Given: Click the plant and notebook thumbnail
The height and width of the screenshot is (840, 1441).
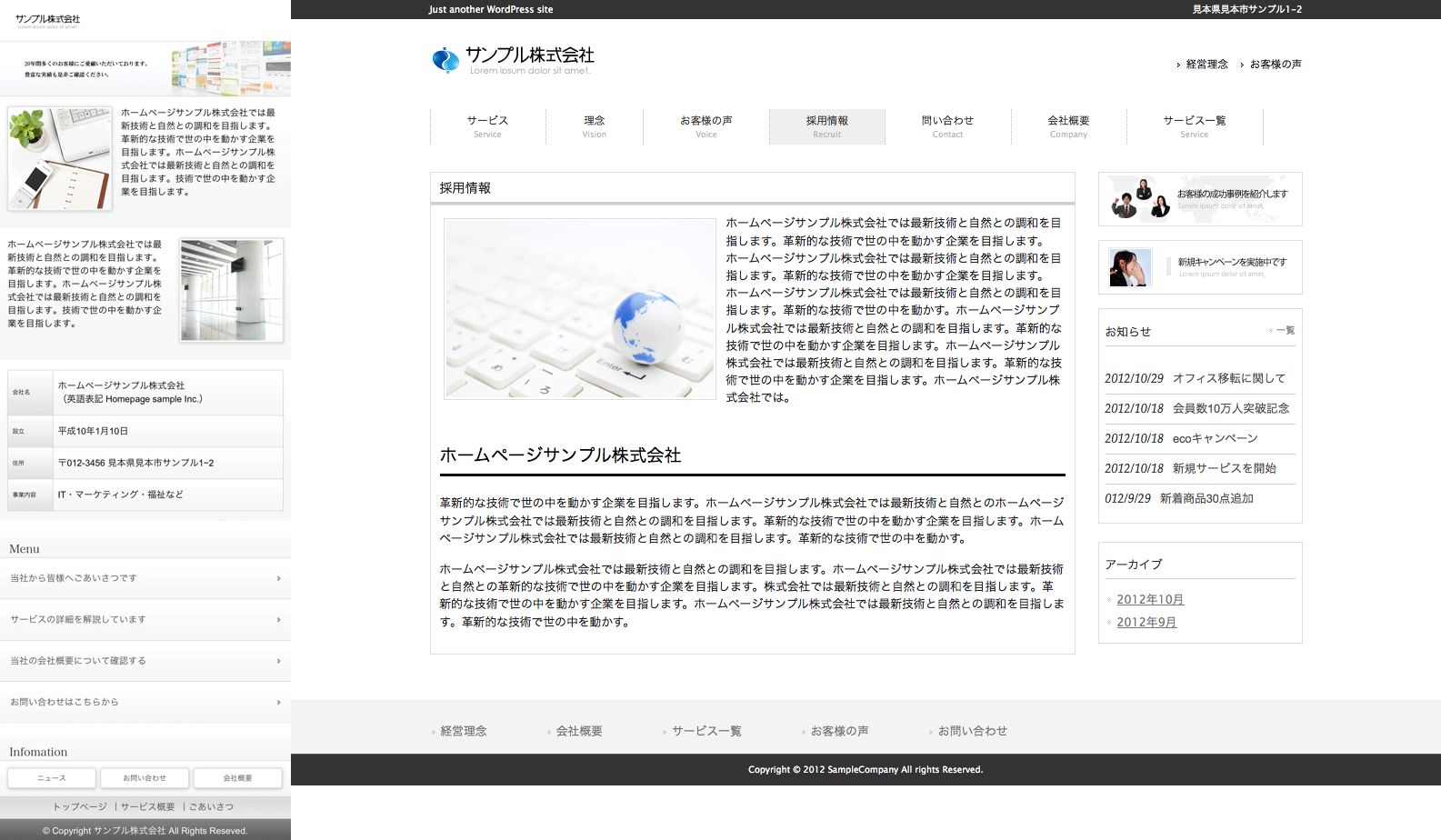Looking at the screenshot, I should click(x=60, y=158).
